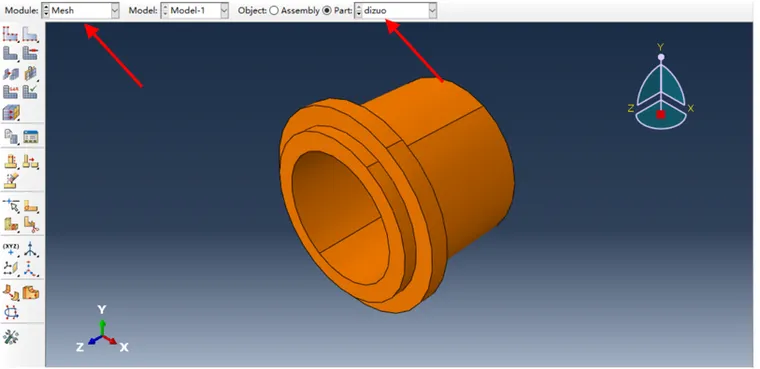
Task: Select the Seed Edges tool
Action: [x=30, y=33]
